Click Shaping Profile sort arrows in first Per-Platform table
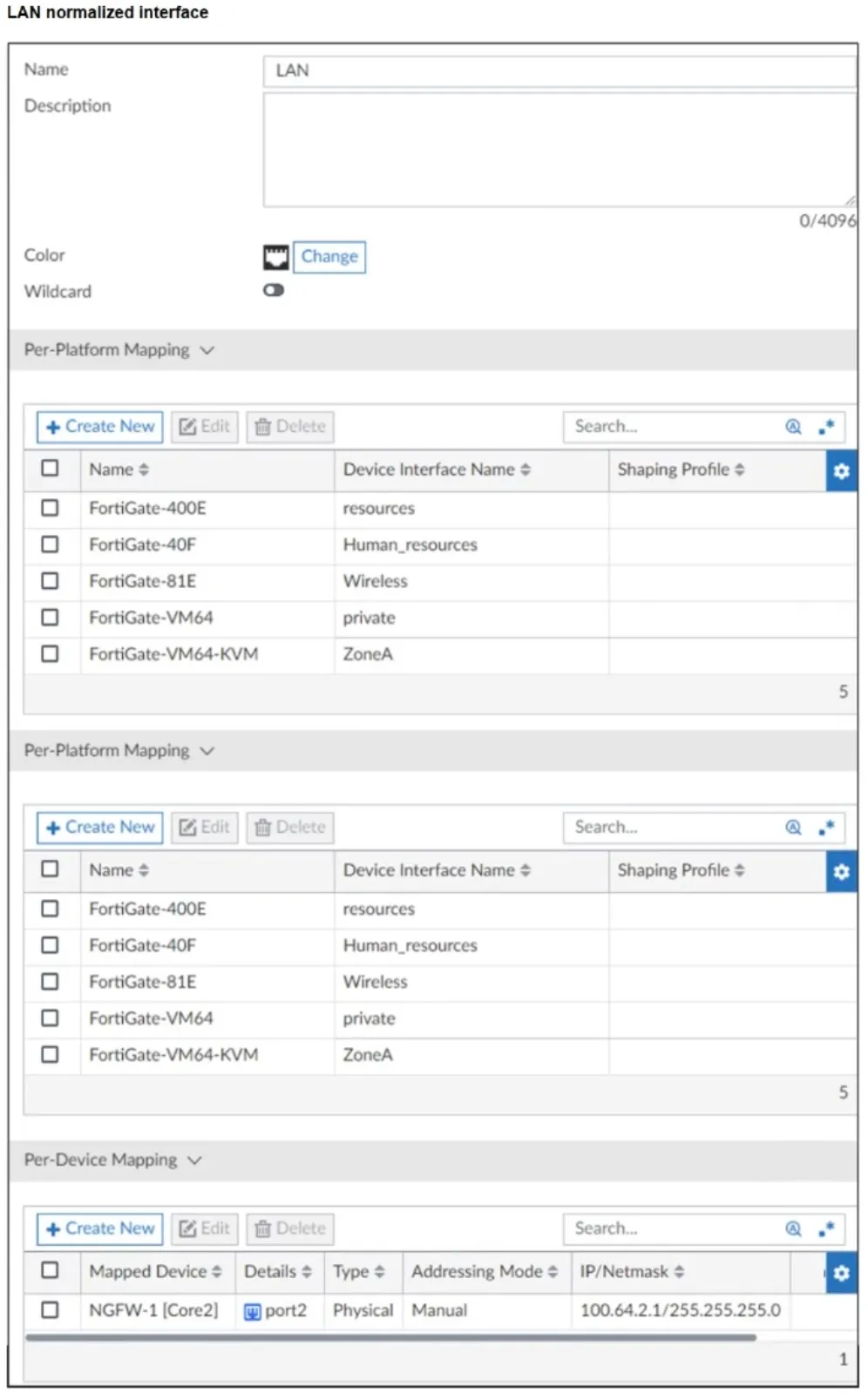Screen dimensions: 868x1400 click(739, 470)
